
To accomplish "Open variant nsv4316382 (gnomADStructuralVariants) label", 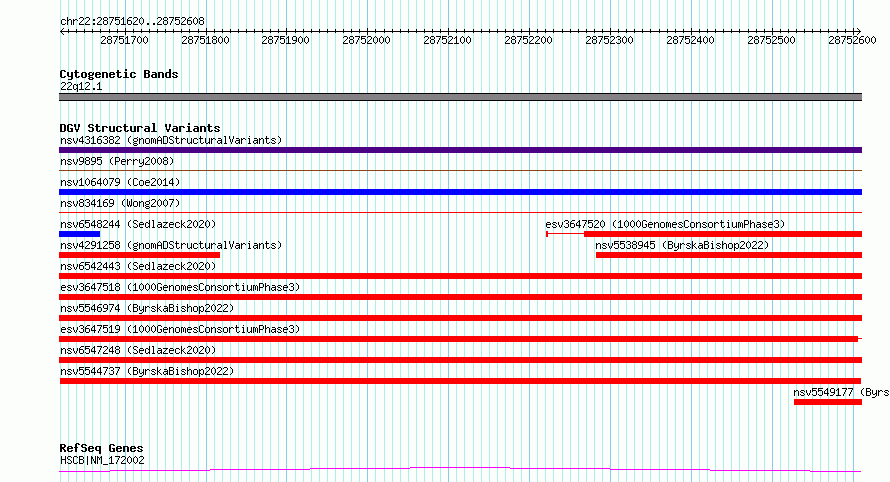I will coord(171,140).
